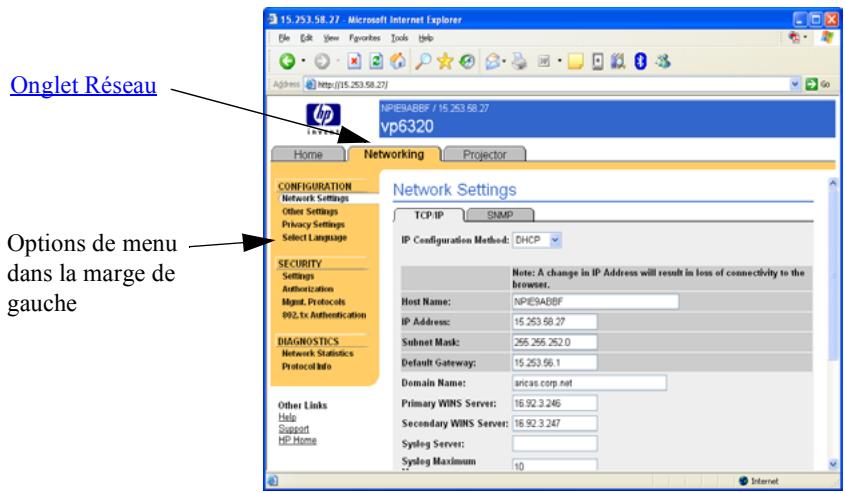Click the empty Syslog Server field
The width and height of the screenshot is (845, 493).
pyautogui.click(x=555, y=444)
